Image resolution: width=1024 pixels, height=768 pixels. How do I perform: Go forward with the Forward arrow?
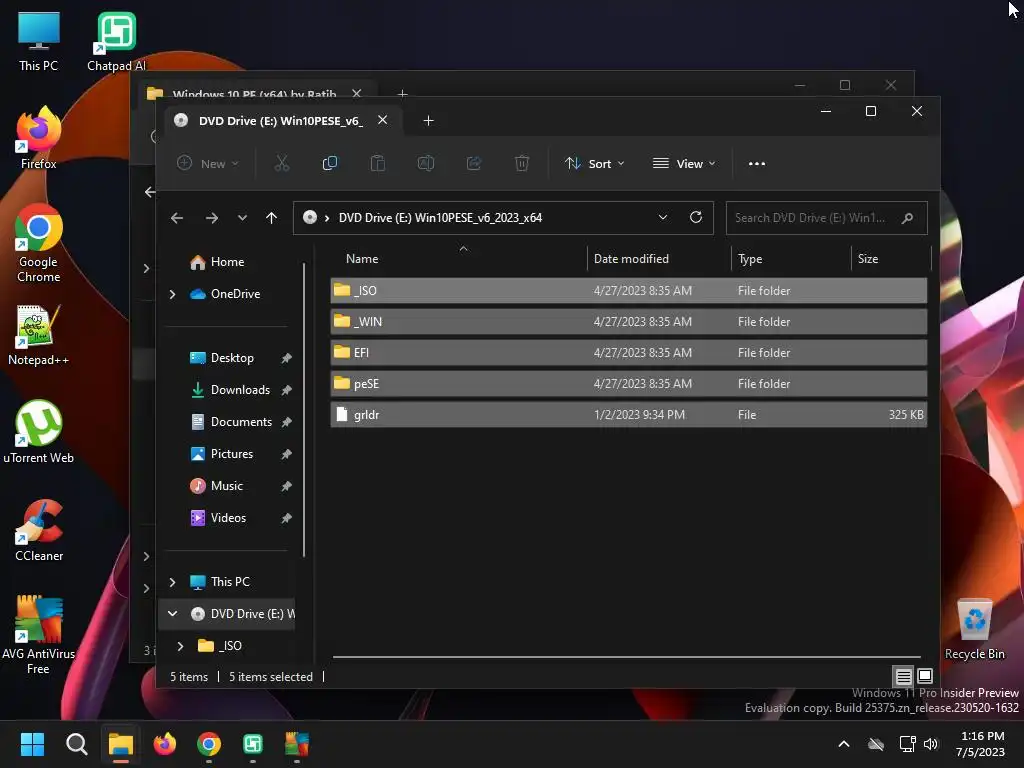coord(212,218)
